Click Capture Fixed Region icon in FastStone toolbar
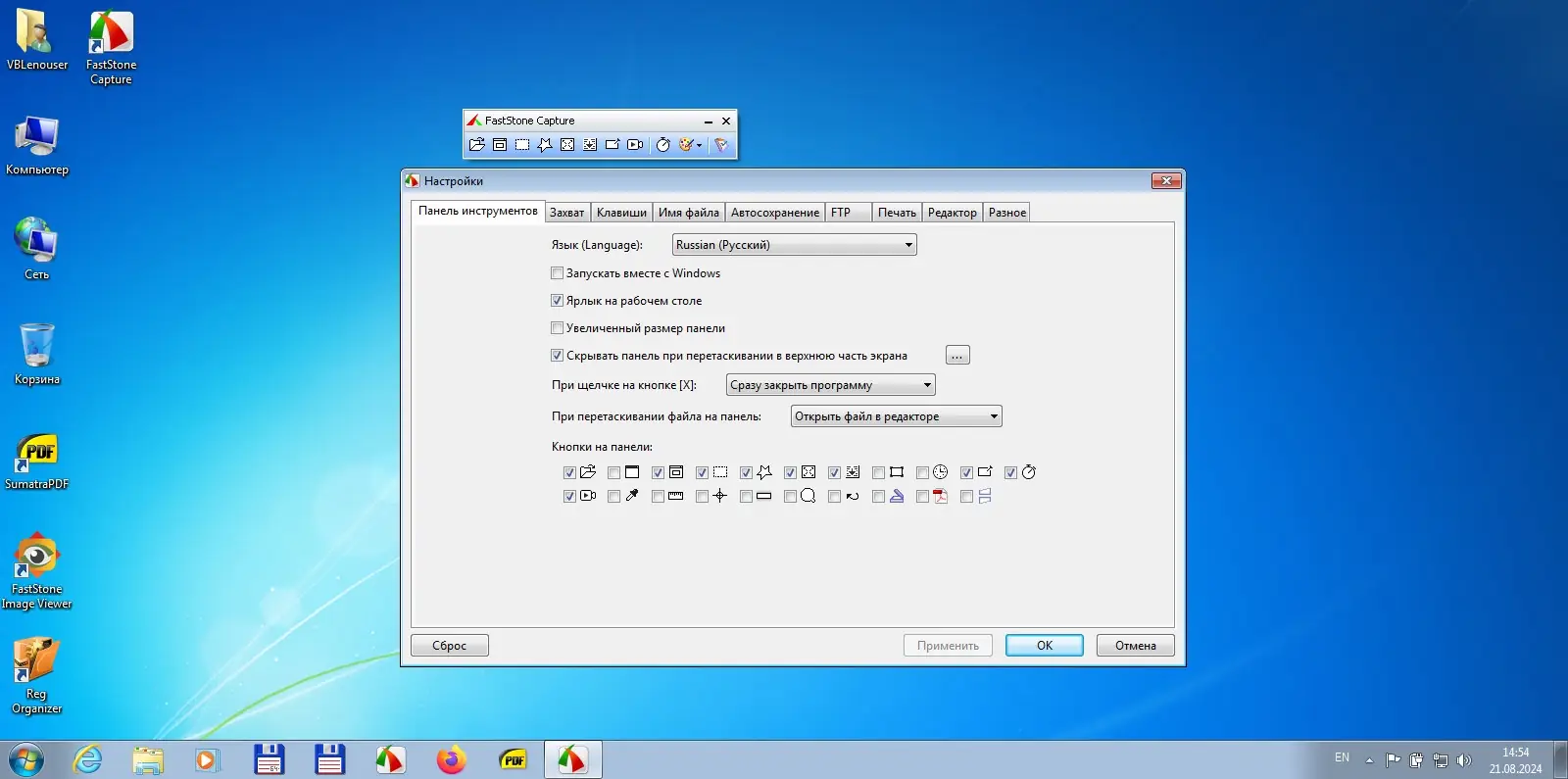The width and height of the screenshot is (1568, 779). point(612,145)
